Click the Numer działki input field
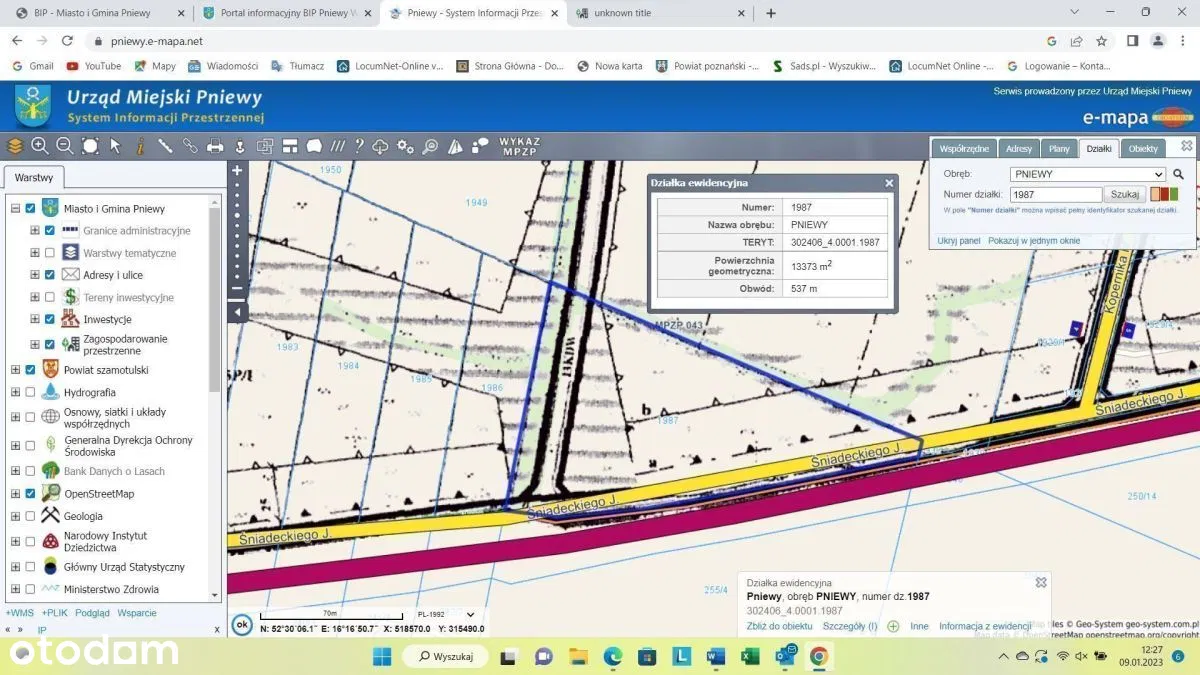Screen dimensions: 1200x675 (1055, 195)
